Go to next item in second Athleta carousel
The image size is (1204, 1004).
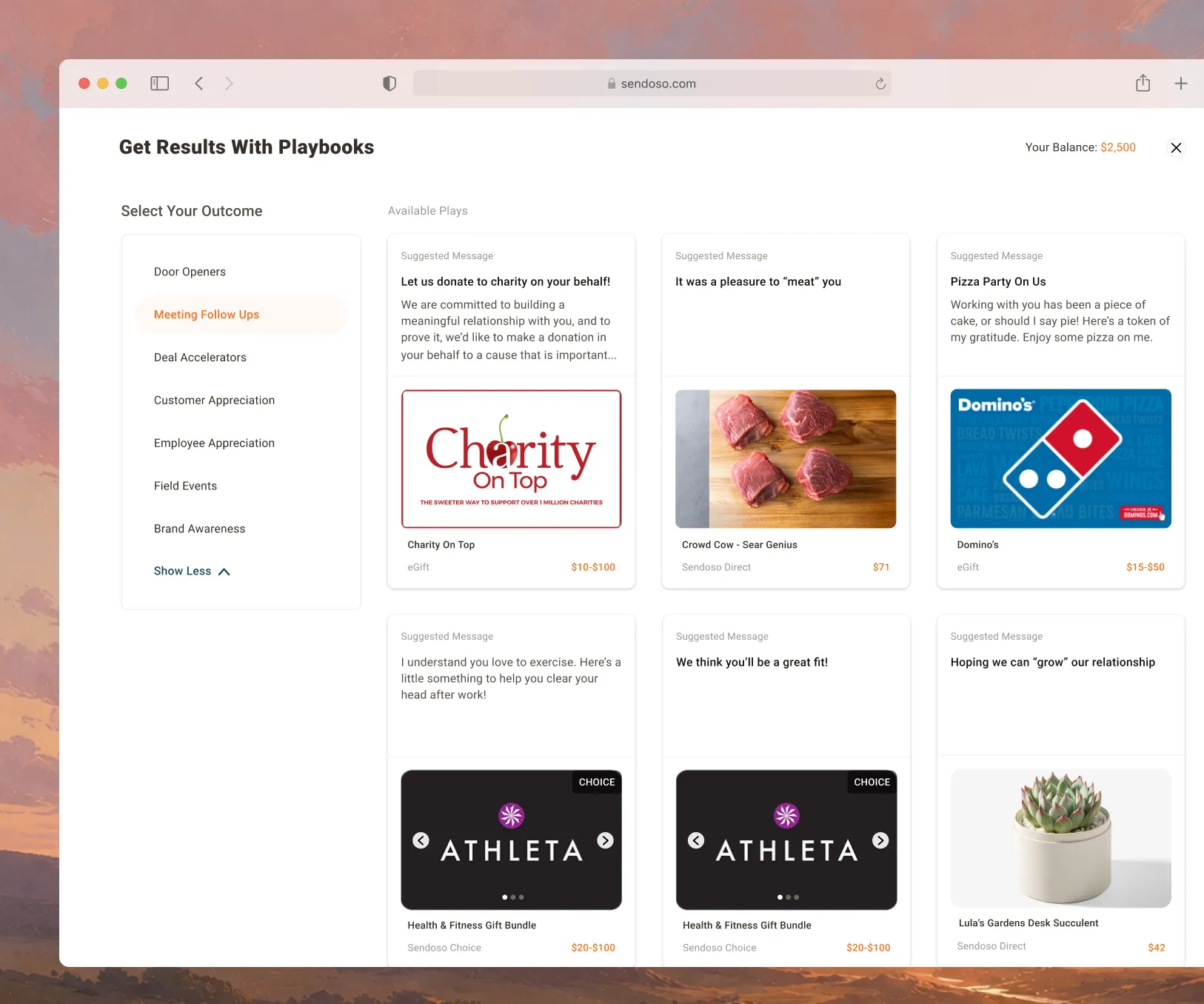coord(880,840)
